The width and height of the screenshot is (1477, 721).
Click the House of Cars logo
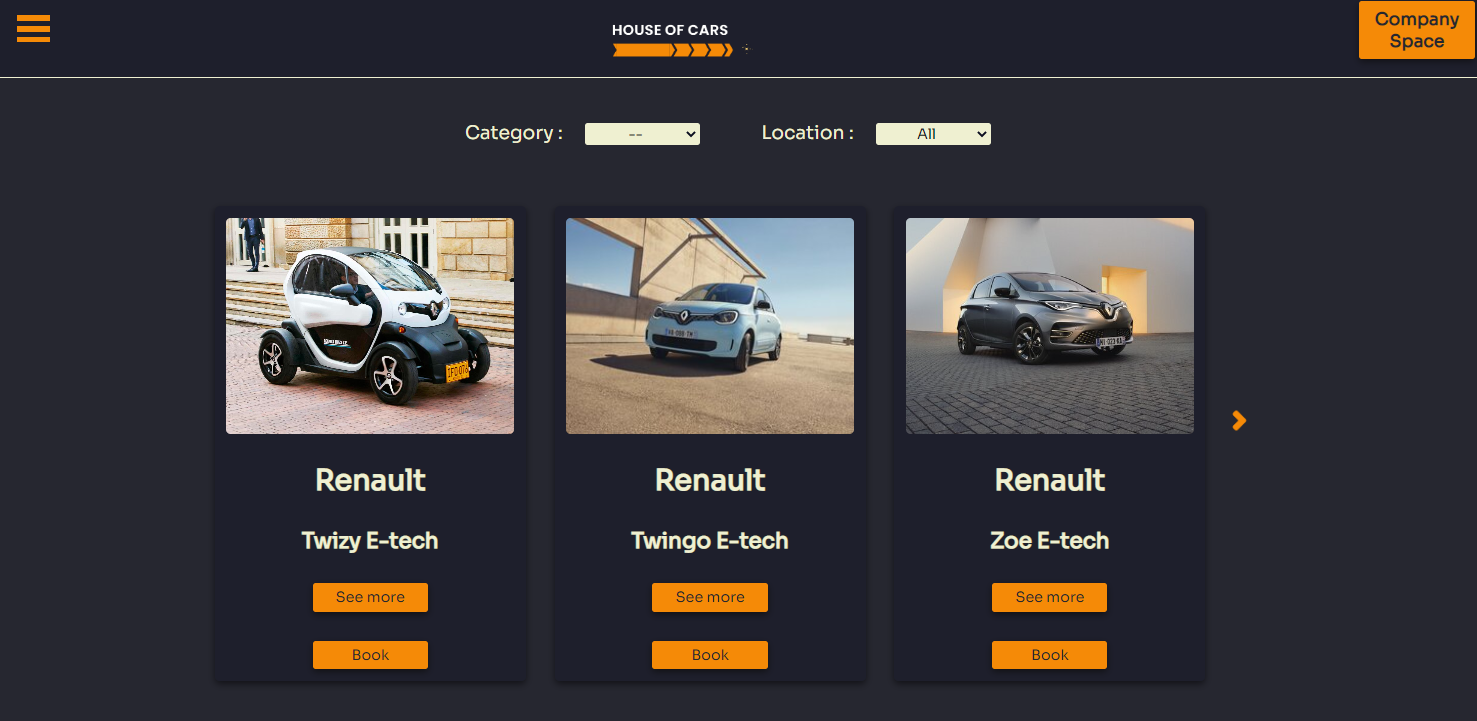coord(680,40)
